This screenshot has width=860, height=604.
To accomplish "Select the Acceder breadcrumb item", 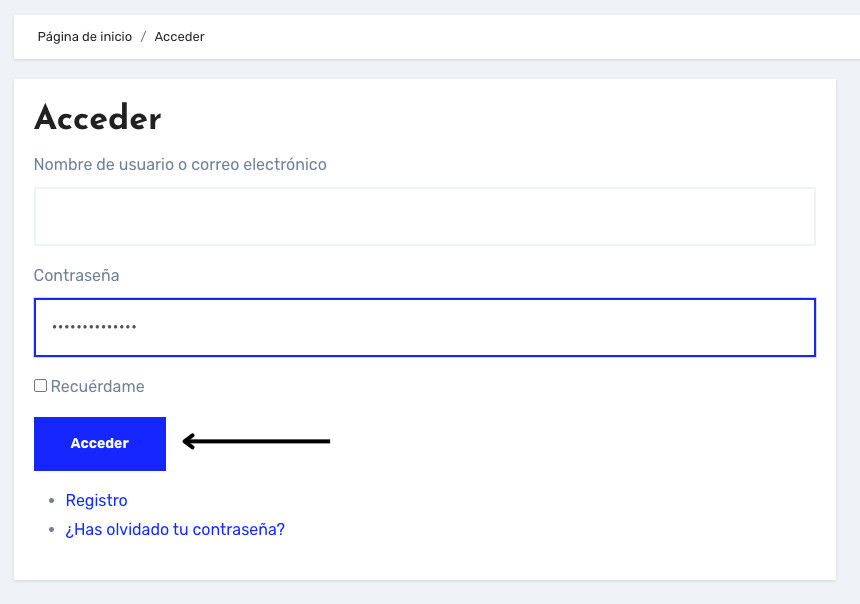I will 179,37.
